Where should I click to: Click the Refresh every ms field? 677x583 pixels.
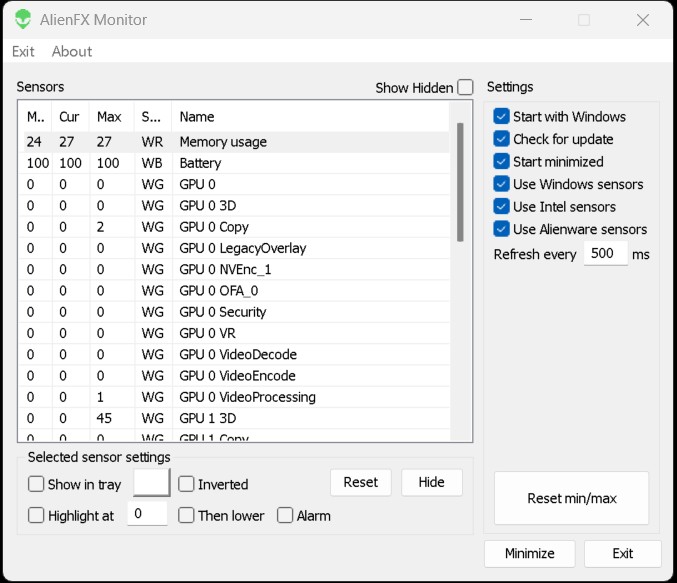pyautogui.click(x=605, y=253)
